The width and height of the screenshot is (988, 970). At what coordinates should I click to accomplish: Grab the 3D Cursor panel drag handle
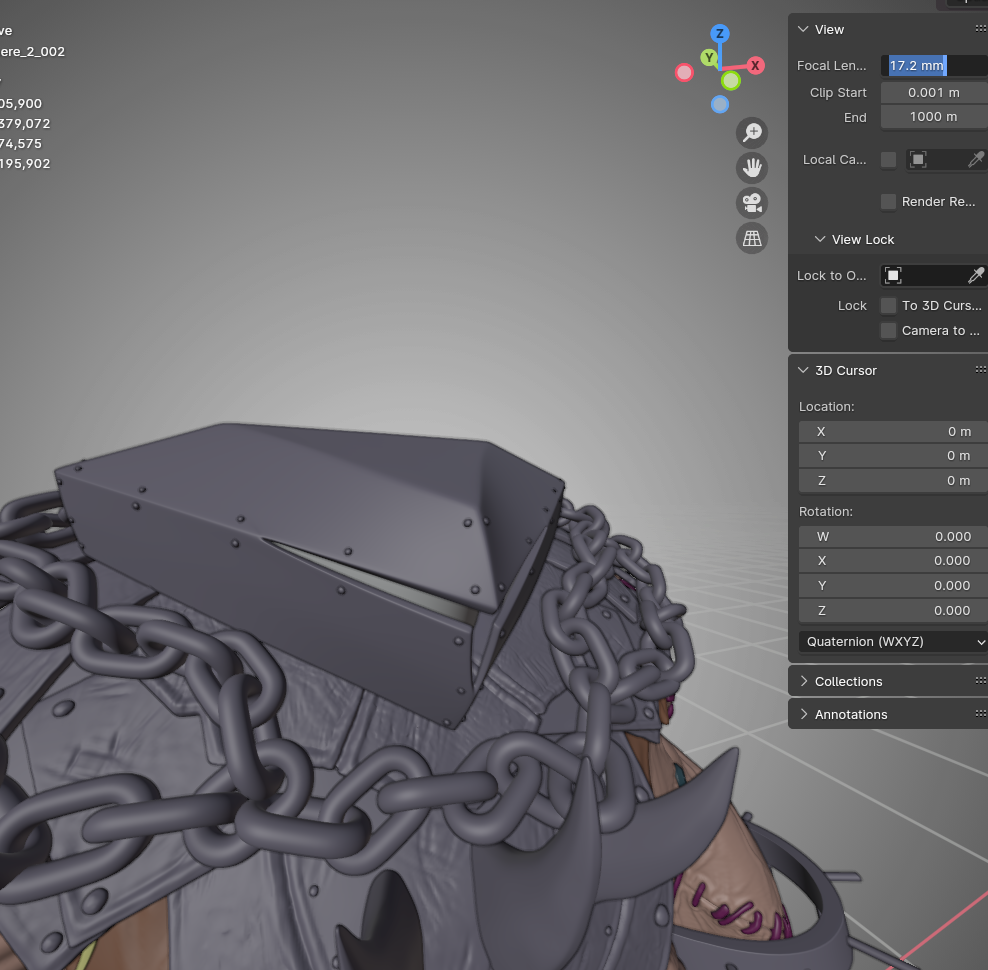pos(980,369)
